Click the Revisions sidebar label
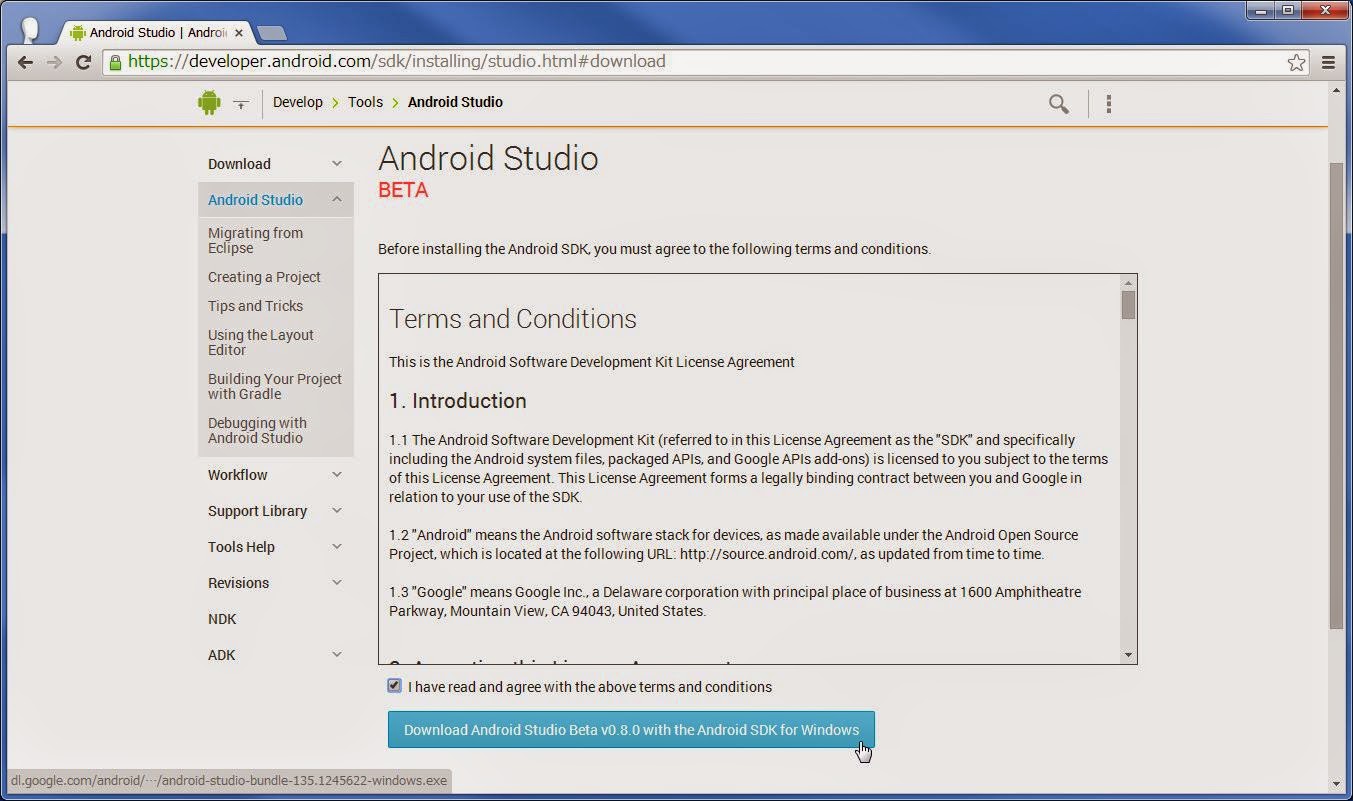This screenshot has height=801, width=1353. (x=238, y=583)
